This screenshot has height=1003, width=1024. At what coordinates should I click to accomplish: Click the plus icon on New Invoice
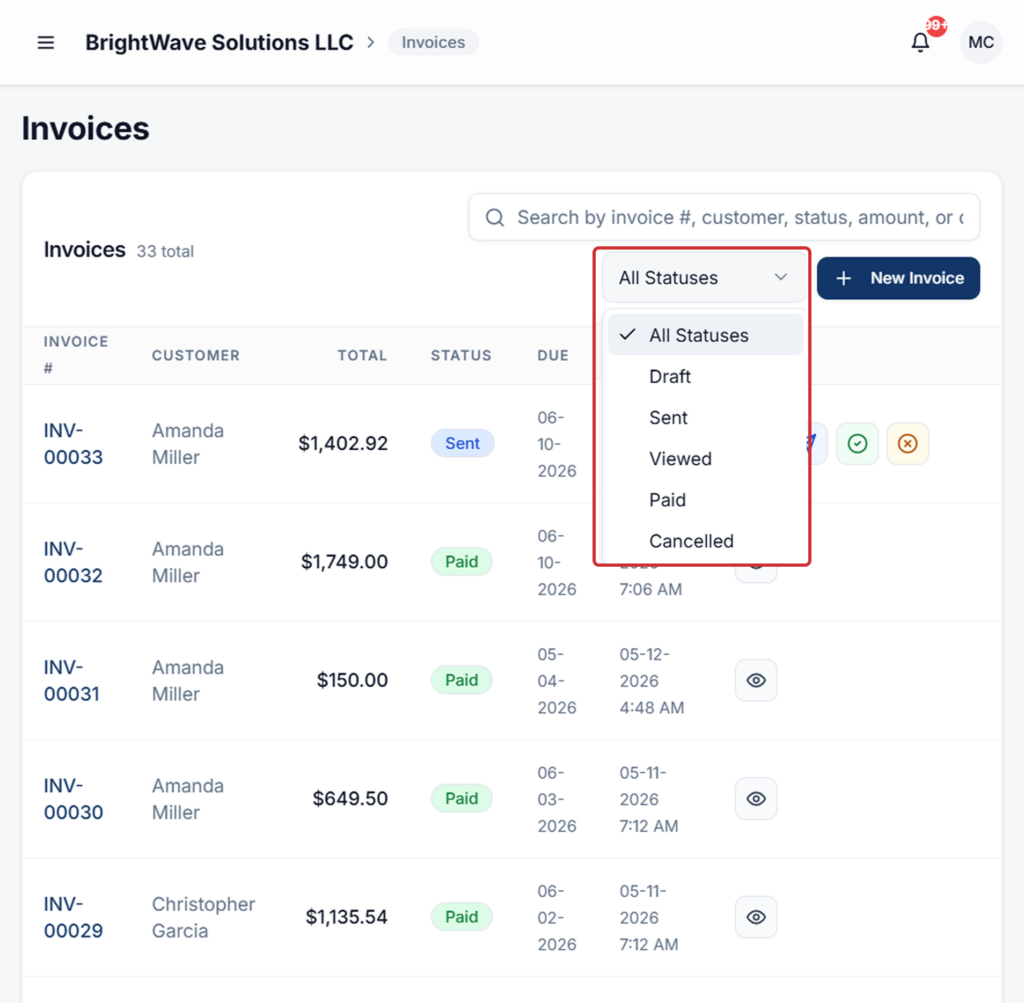click(843, 278)
